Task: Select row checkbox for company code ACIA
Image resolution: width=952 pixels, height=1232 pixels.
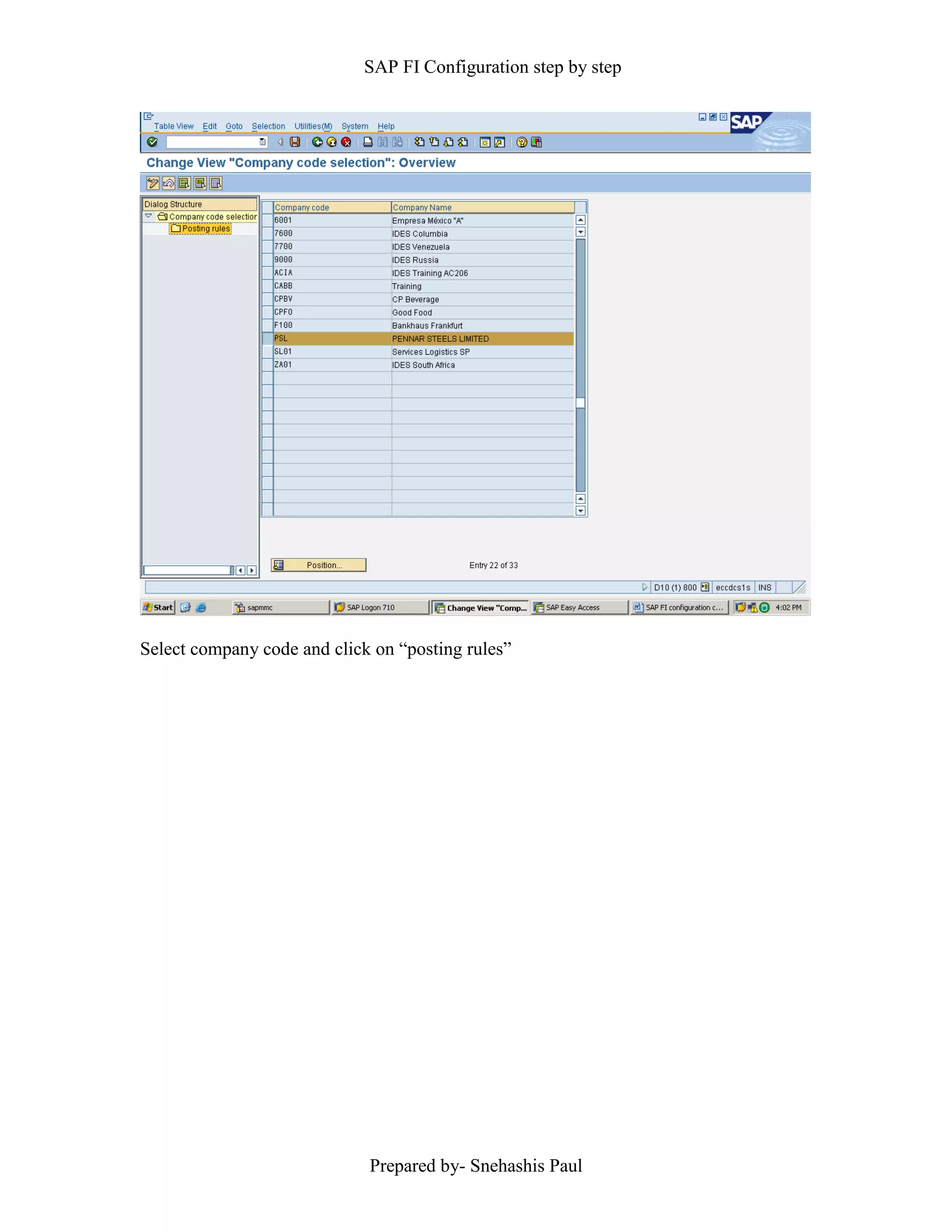Action: coord(268,273)
